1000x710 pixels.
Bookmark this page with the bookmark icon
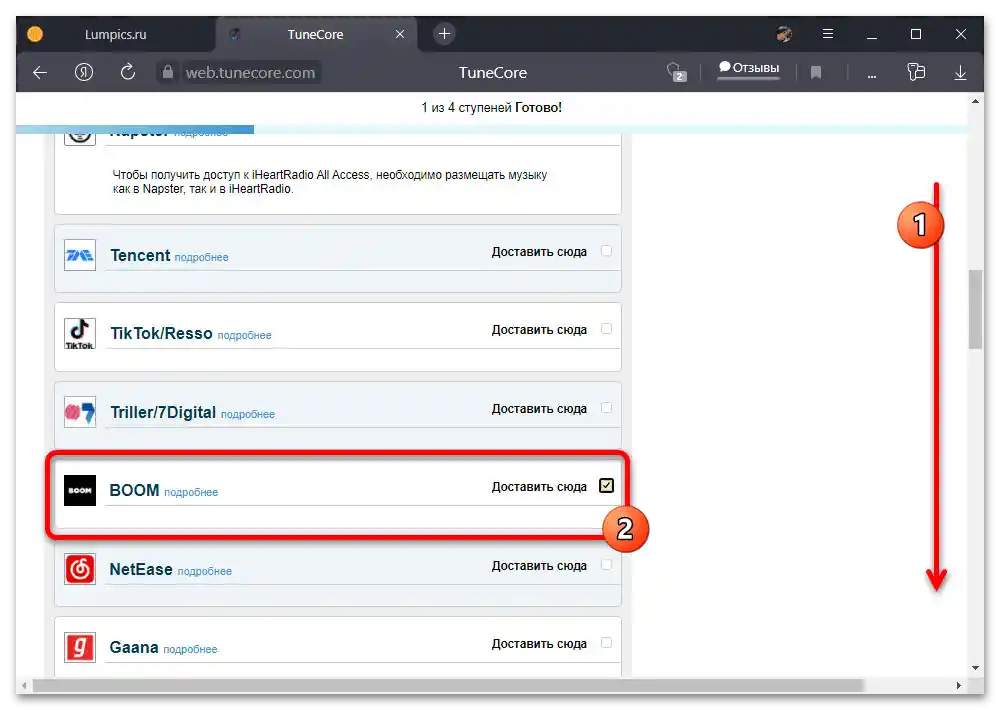click(x=816, y=73)
